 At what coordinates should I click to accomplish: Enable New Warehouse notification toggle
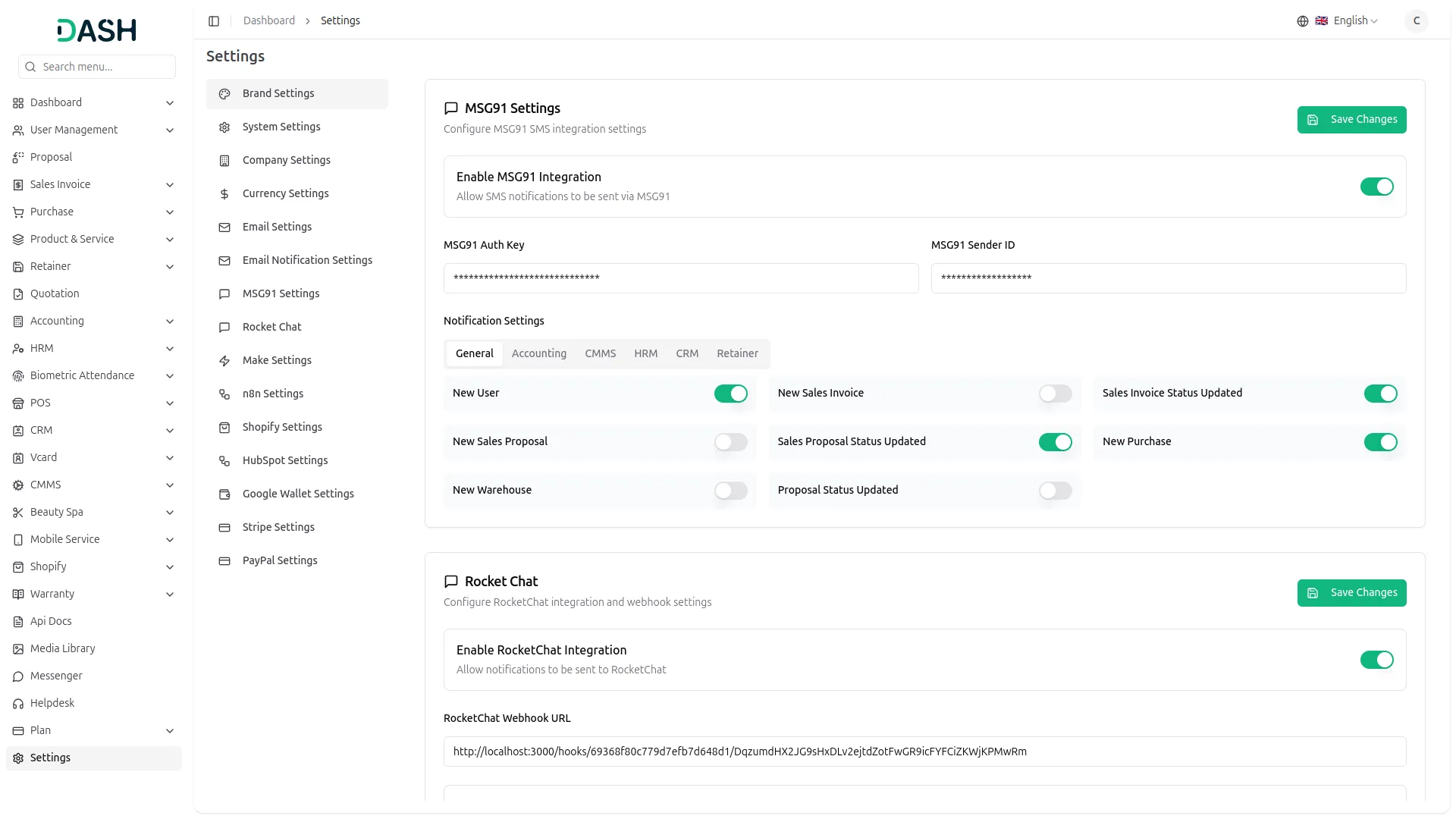pyautogui.click(x=730, y=491)
